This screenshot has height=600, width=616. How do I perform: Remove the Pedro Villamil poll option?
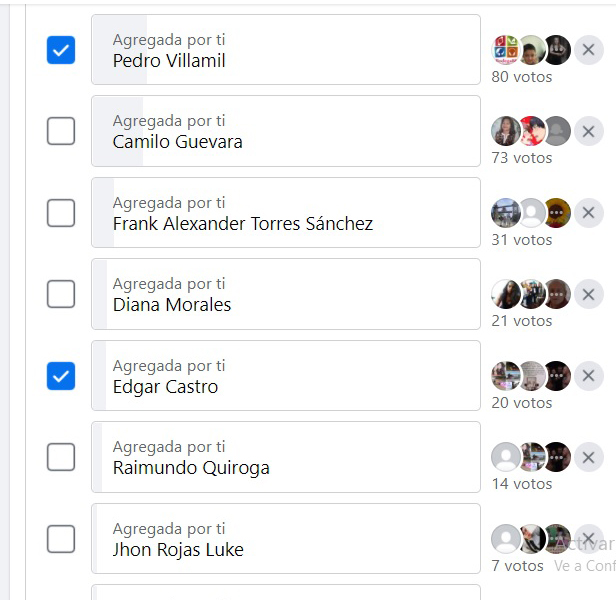(x=588, y=50)
